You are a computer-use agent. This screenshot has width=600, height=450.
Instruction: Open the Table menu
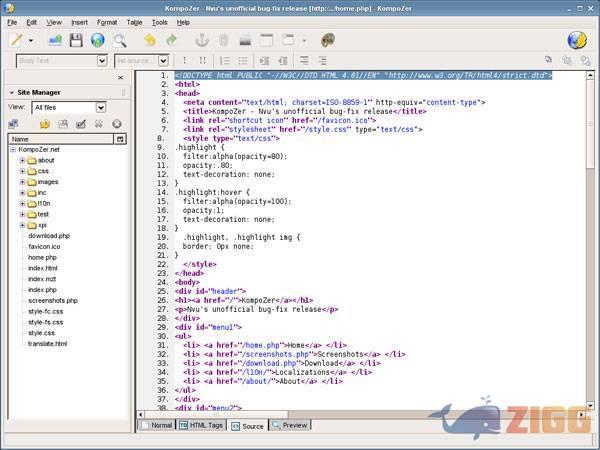tap(134, 21)
